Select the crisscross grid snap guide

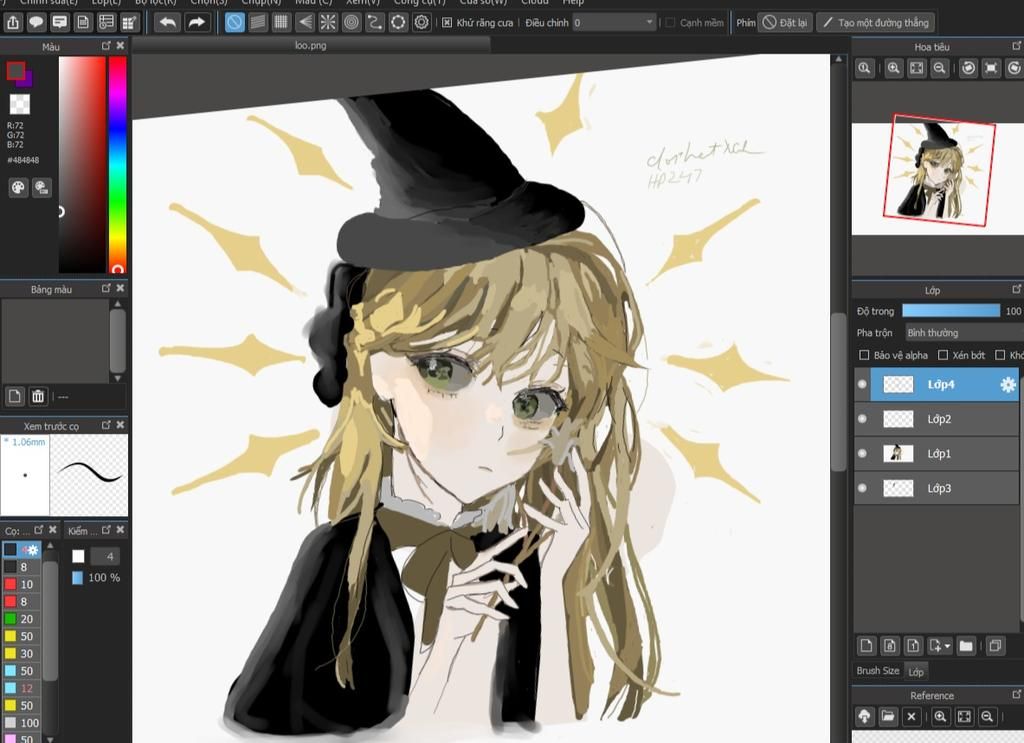pyautogui.click(x=281, y=22)
